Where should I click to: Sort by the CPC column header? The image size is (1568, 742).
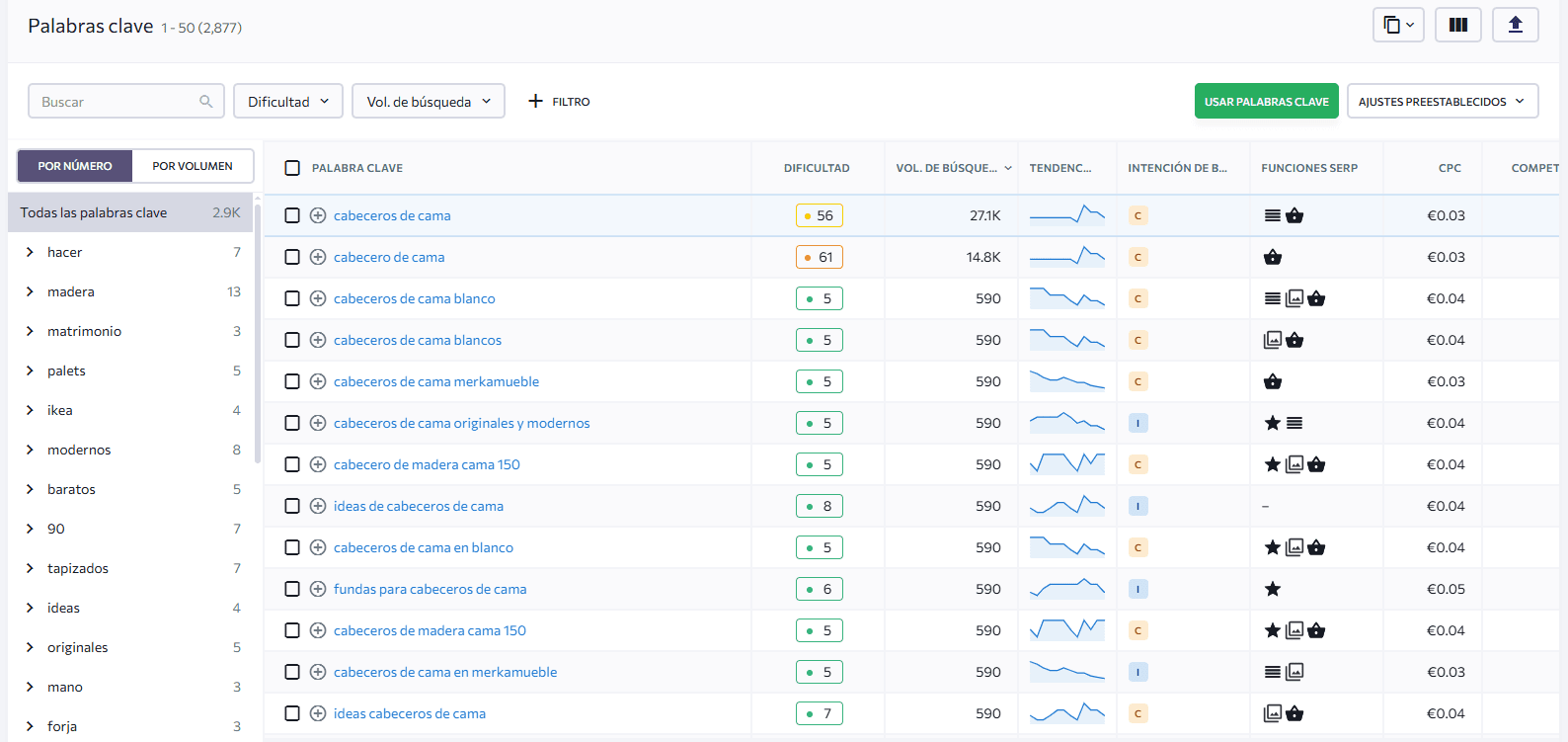(1450, 168)
